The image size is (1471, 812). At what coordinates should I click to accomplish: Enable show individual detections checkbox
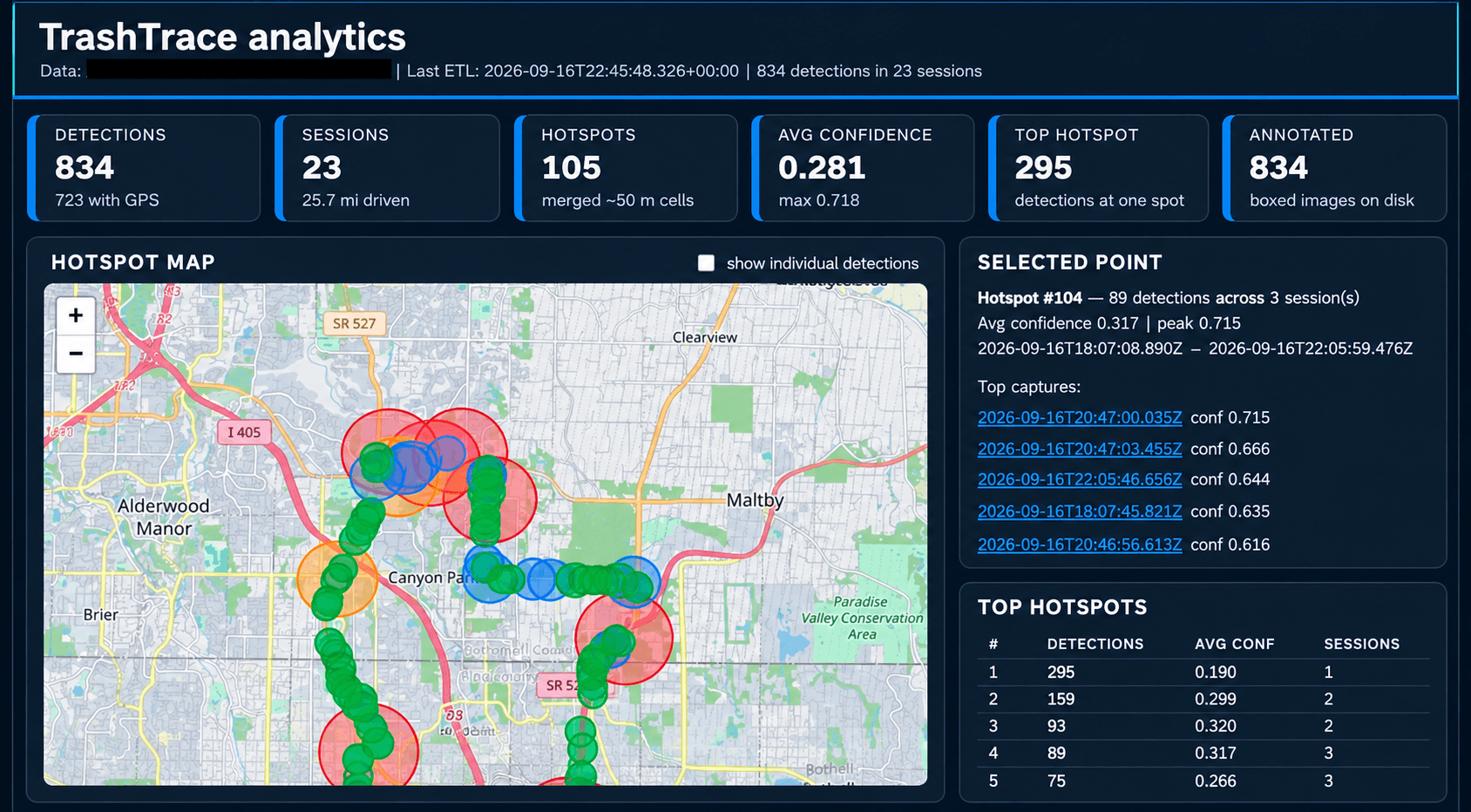[x=706, y=263]
